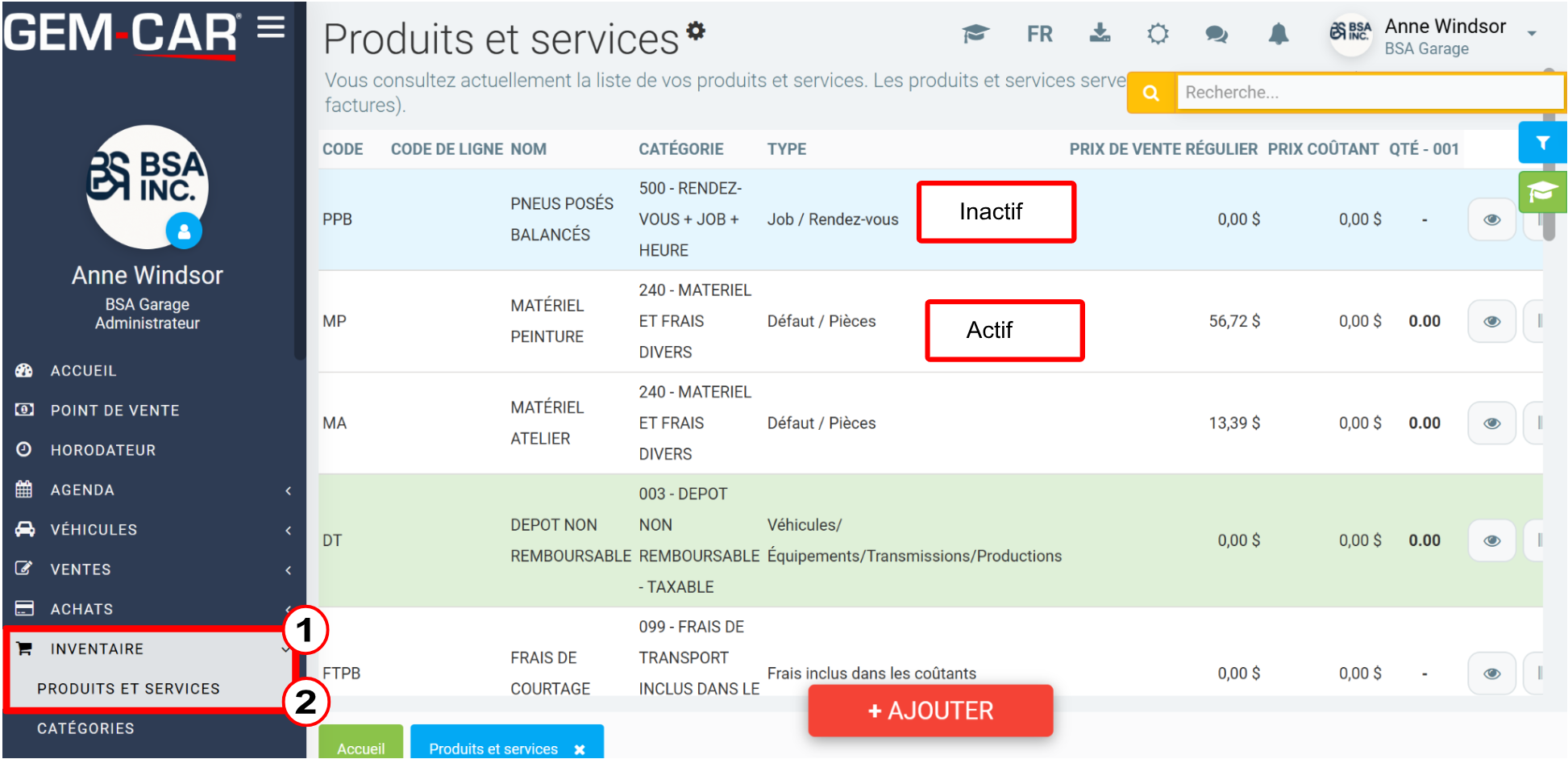Sort by the CODE column header

[343, 149]
